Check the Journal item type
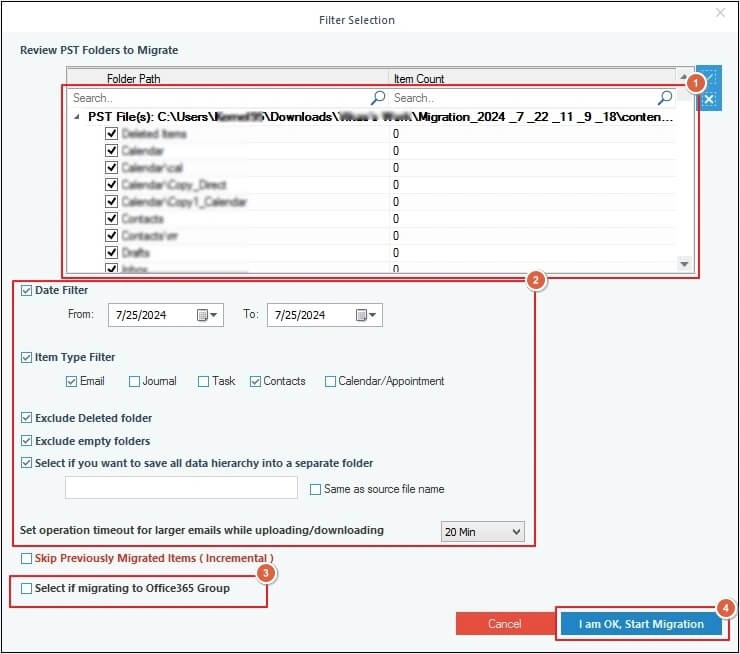Screen dimensions: 740x654 pos(135,381)
